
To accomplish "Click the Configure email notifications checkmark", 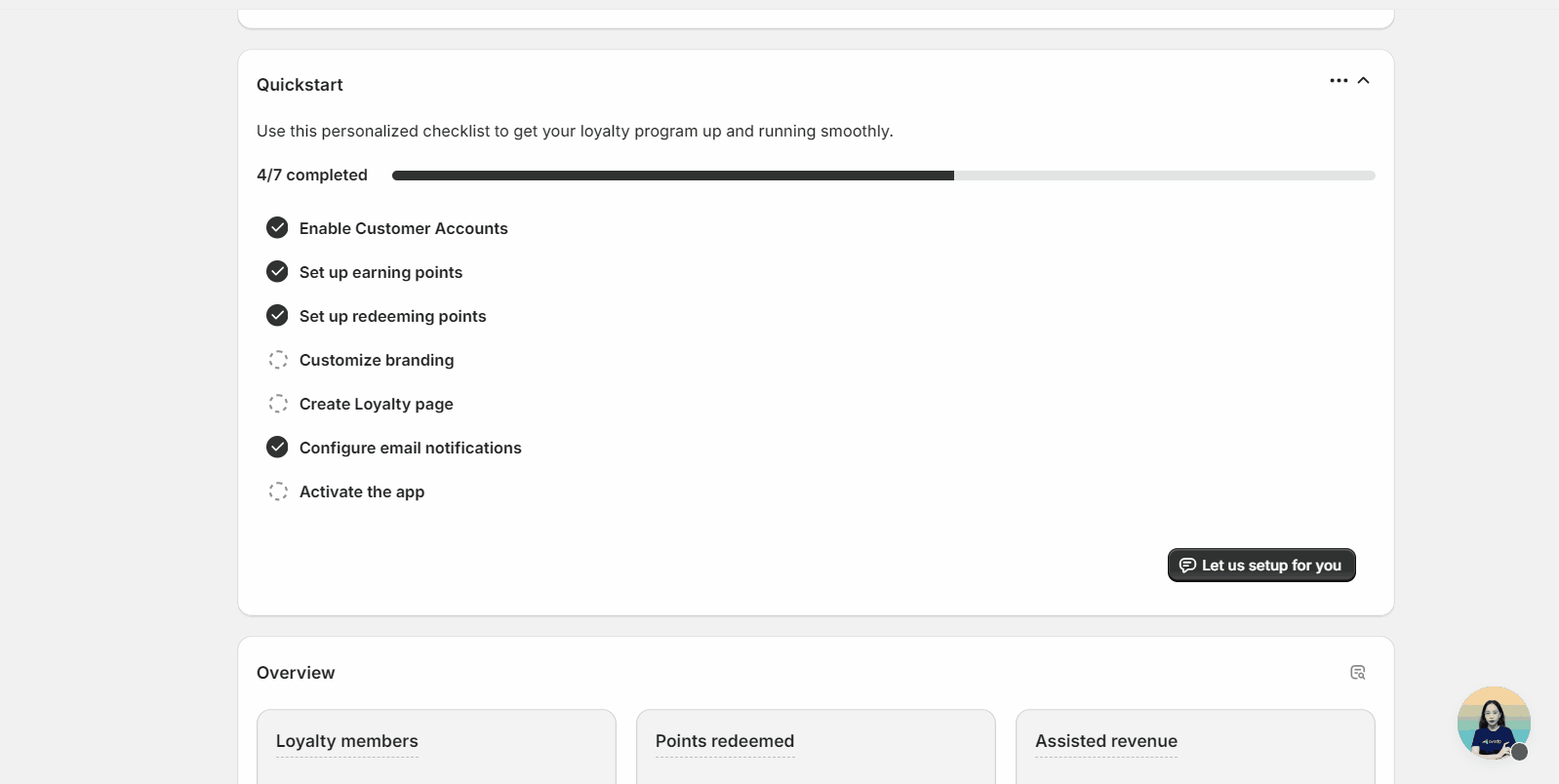I will [x=277, y=448].
